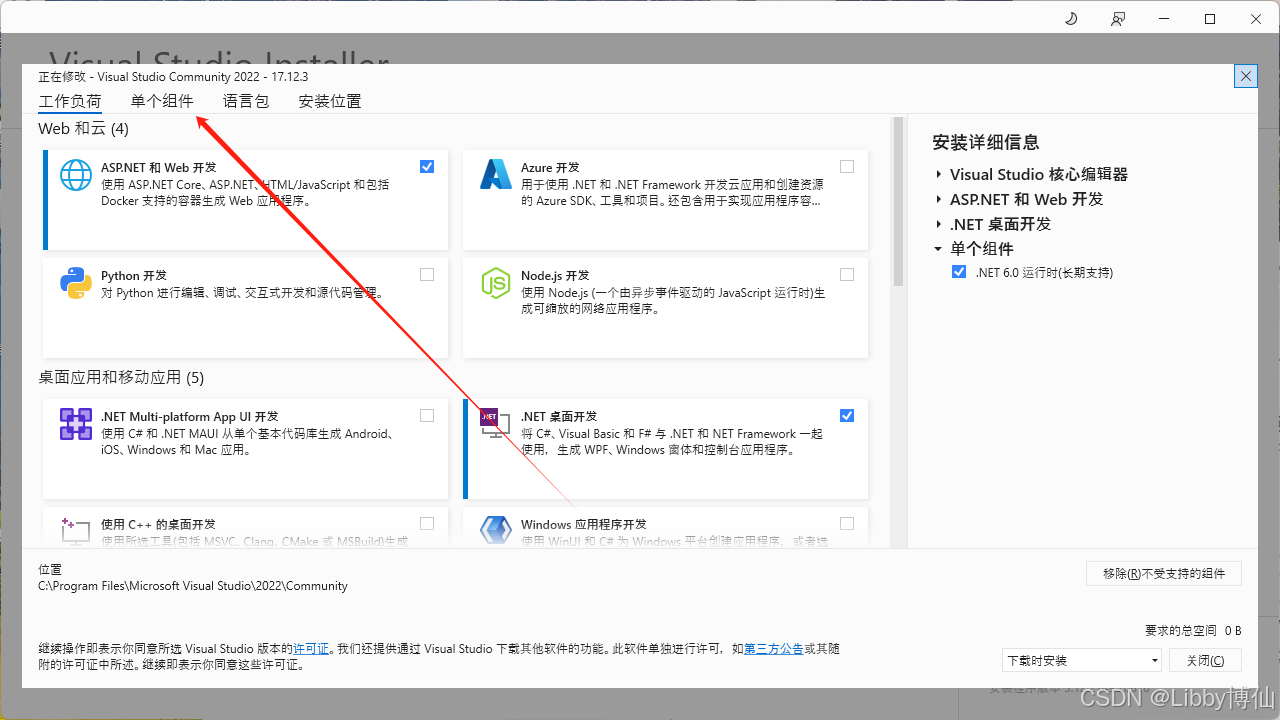Open the 许可证 link
The image size is (1280, 720).
(x=311, y=649)
